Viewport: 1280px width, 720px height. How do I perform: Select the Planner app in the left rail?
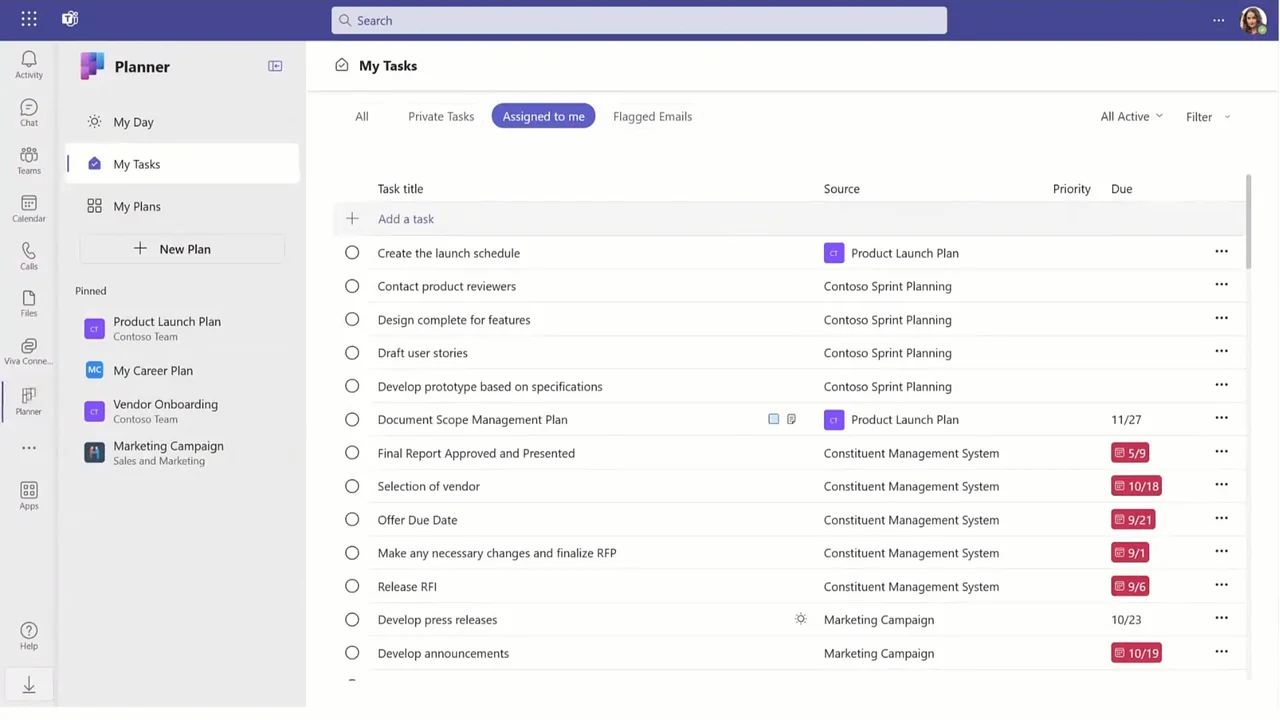pos(29,401)
